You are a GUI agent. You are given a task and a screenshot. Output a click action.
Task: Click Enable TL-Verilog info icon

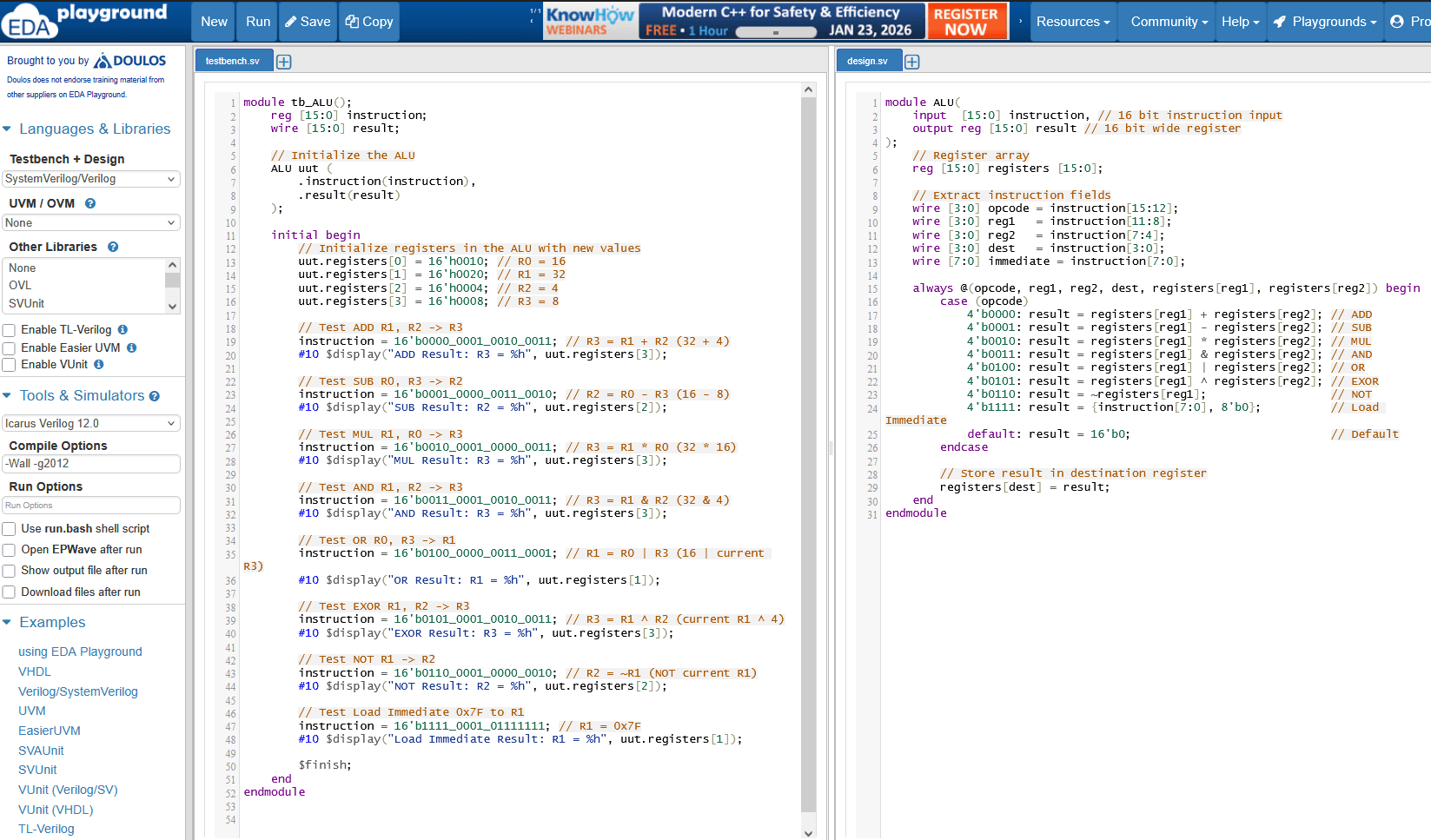point(123,330)
